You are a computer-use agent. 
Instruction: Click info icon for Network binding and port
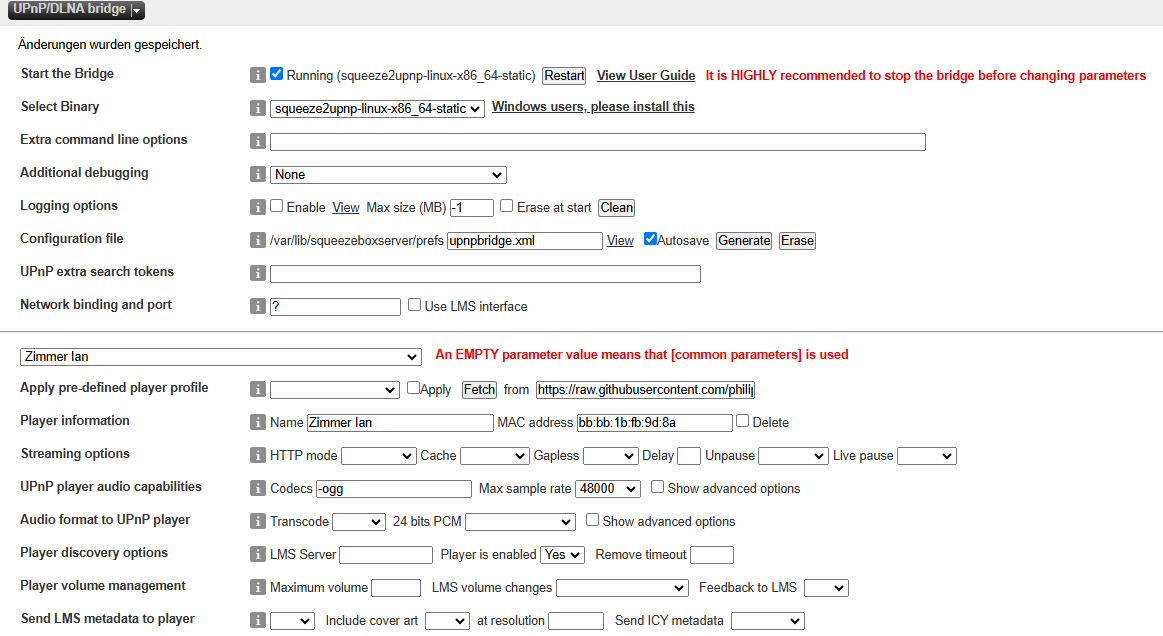pos(257,306)
